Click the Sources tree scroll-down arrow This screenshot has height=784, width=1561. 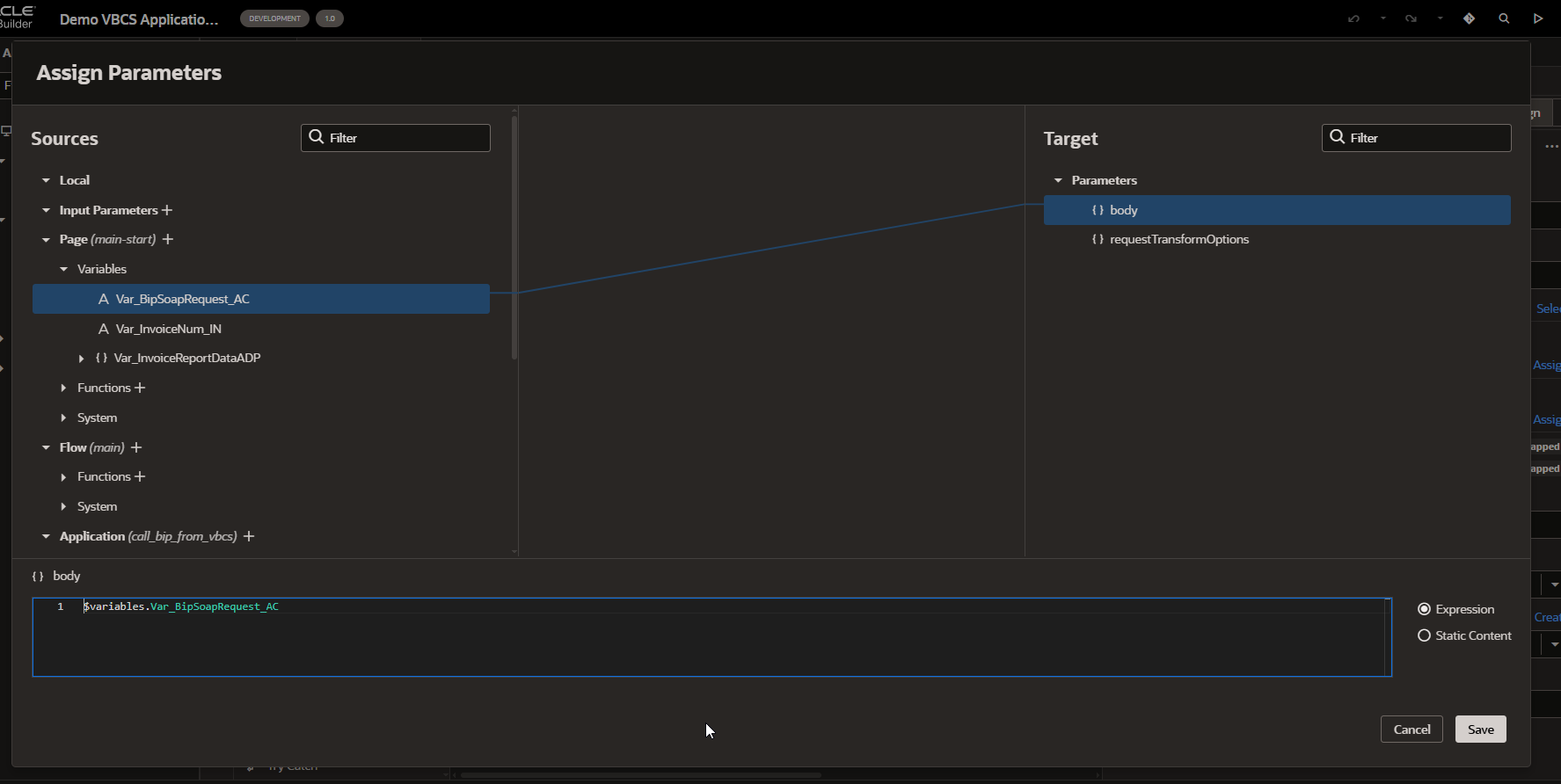(x=514, y=551)
